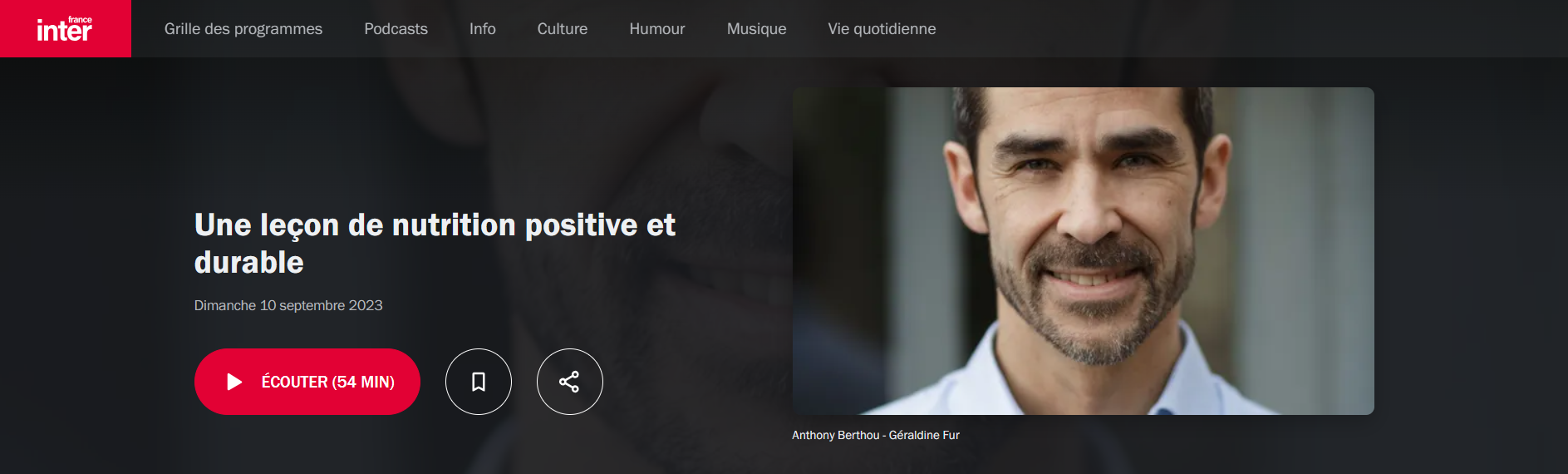Select Culture in the navigation bar
Screen dimensions: 1568x474
563,29
